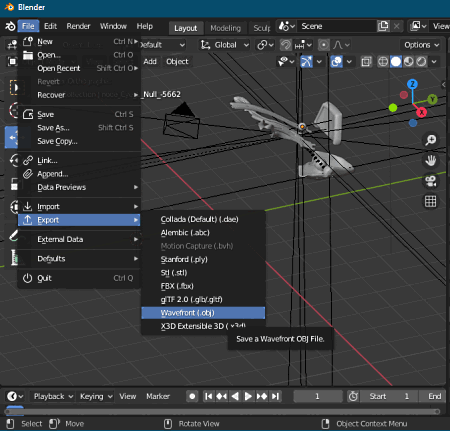Screen dimensions: 450x431
Task: Open the Global transform orientation dropdown
Action: [x=225, y=45]
